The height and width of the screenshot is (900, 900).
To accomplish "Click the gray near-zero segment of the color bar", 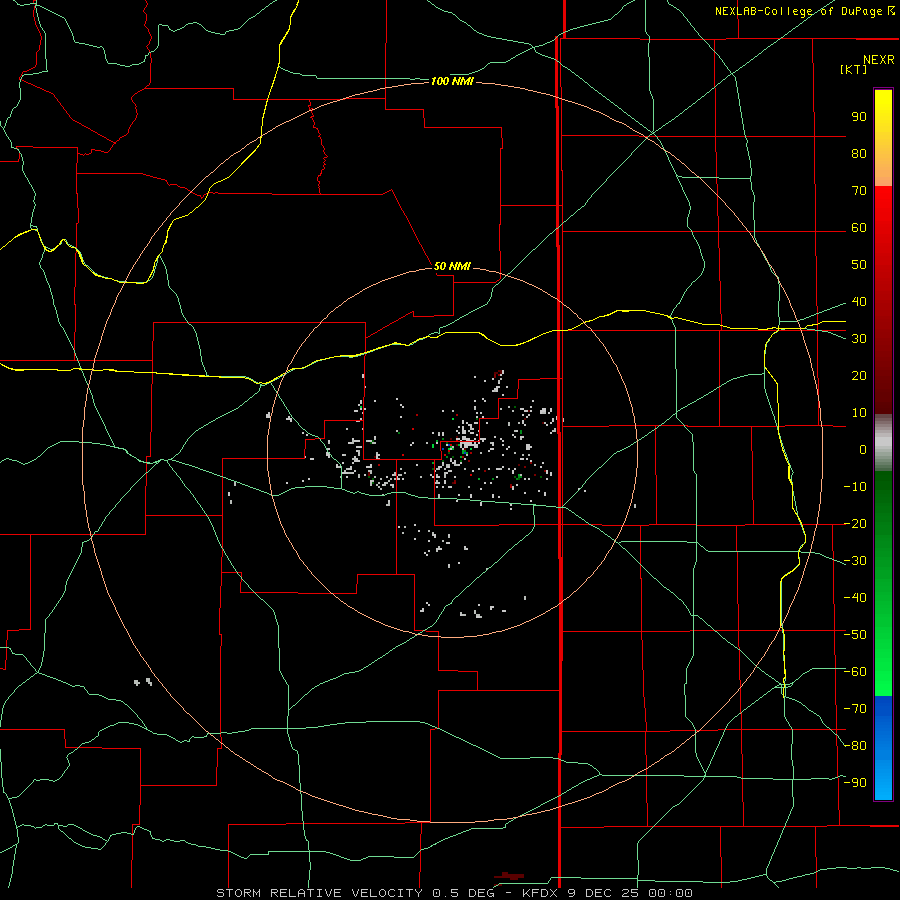I will coord(883,443).
